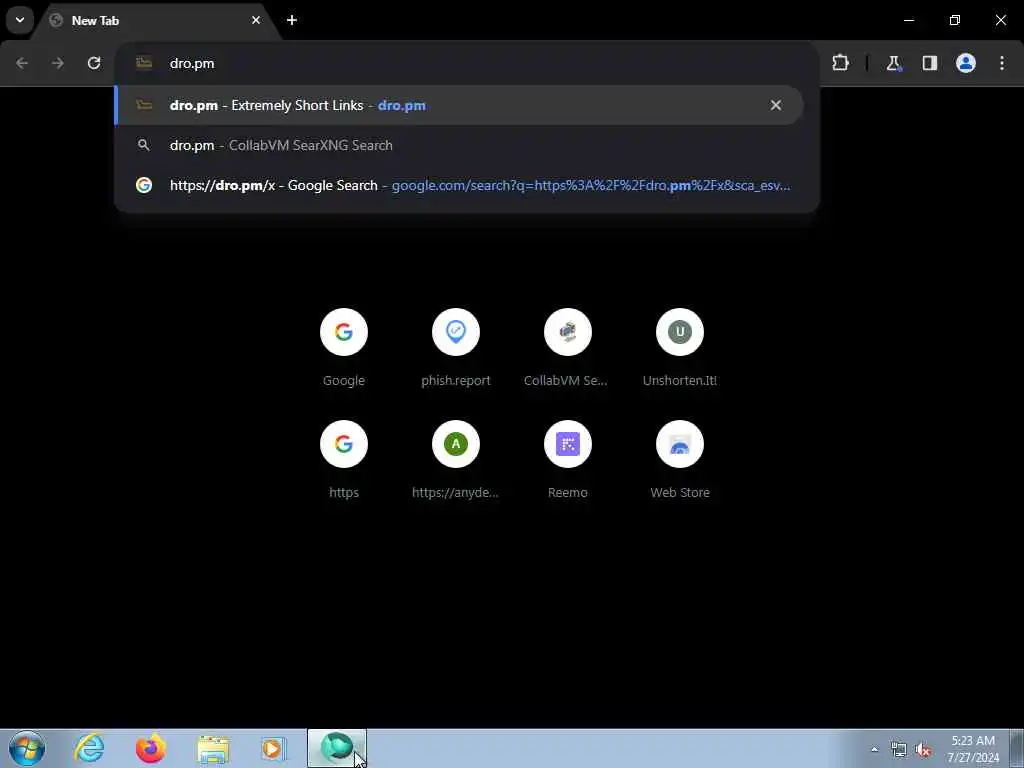Launch Firefox from taskbar
This screenshot has width=1024, height=768.
150,748
